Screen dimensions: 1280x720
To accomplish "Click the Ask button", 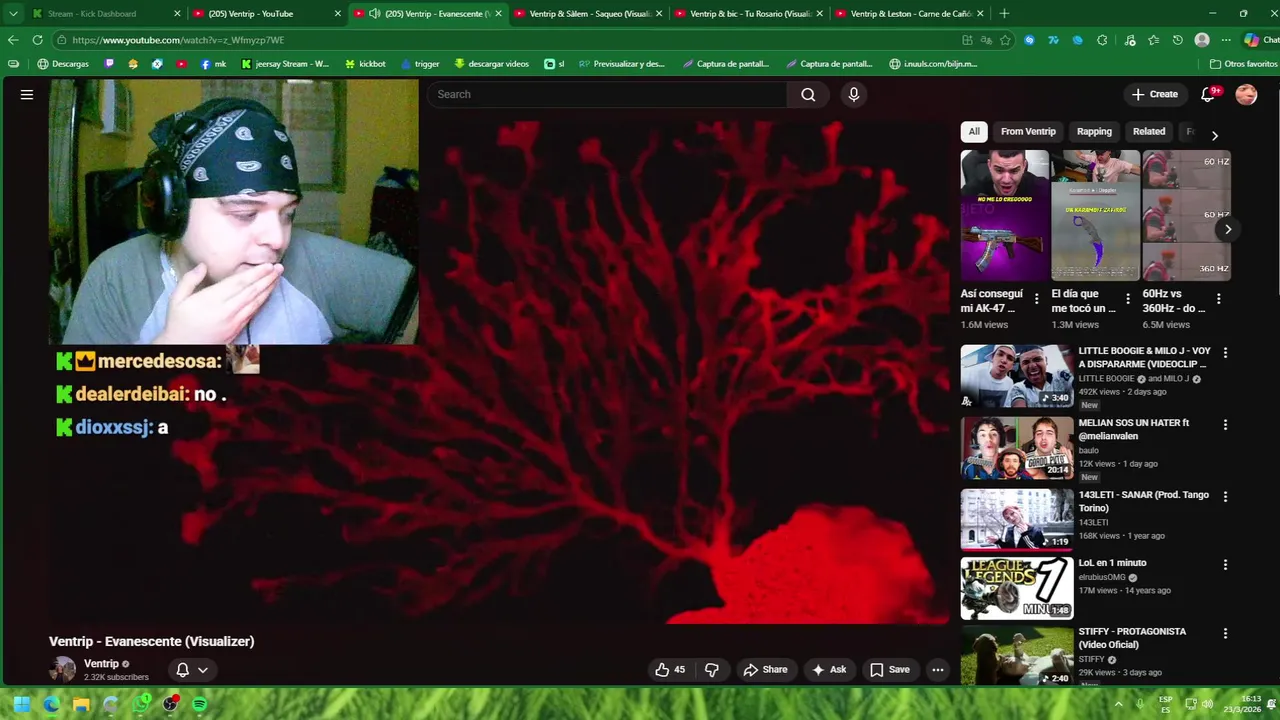I will [x=829, y=670].
